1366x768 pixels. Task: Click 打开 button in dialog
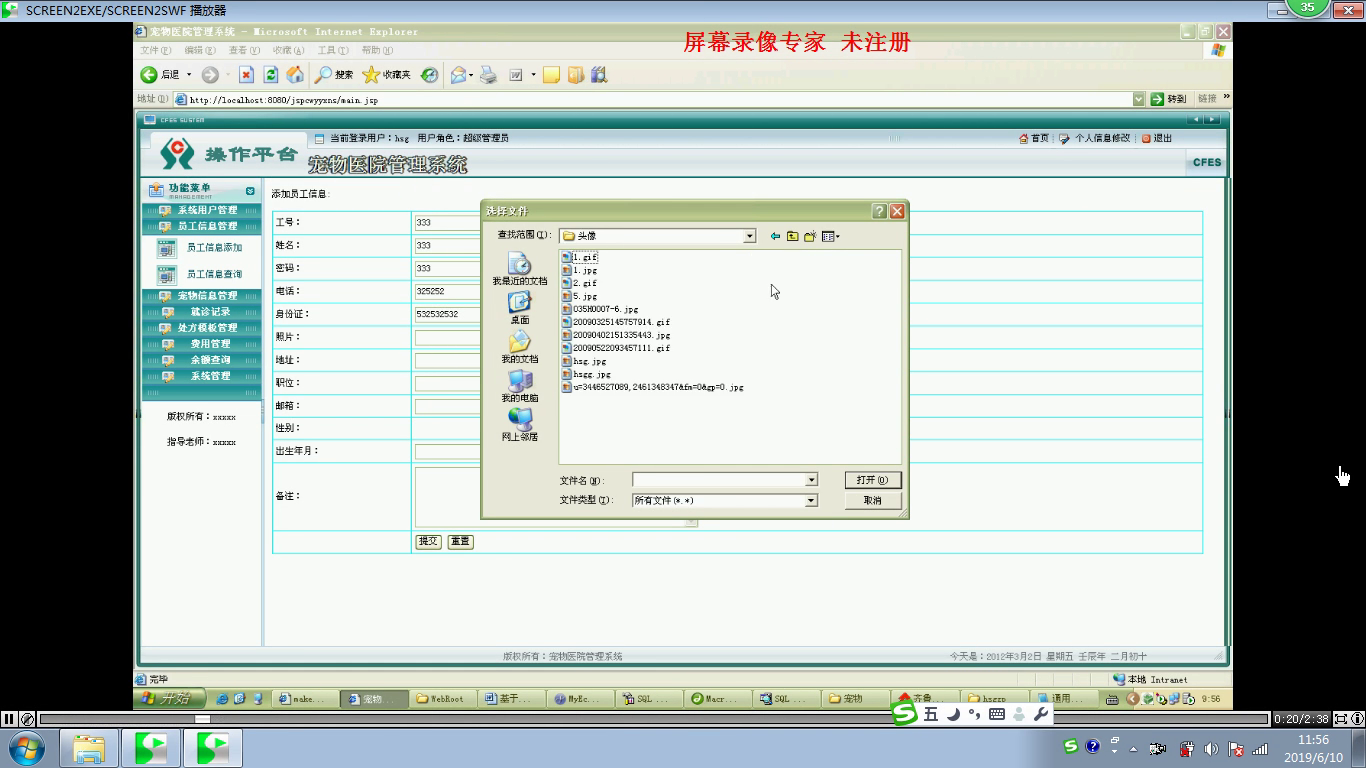[873, 480]
